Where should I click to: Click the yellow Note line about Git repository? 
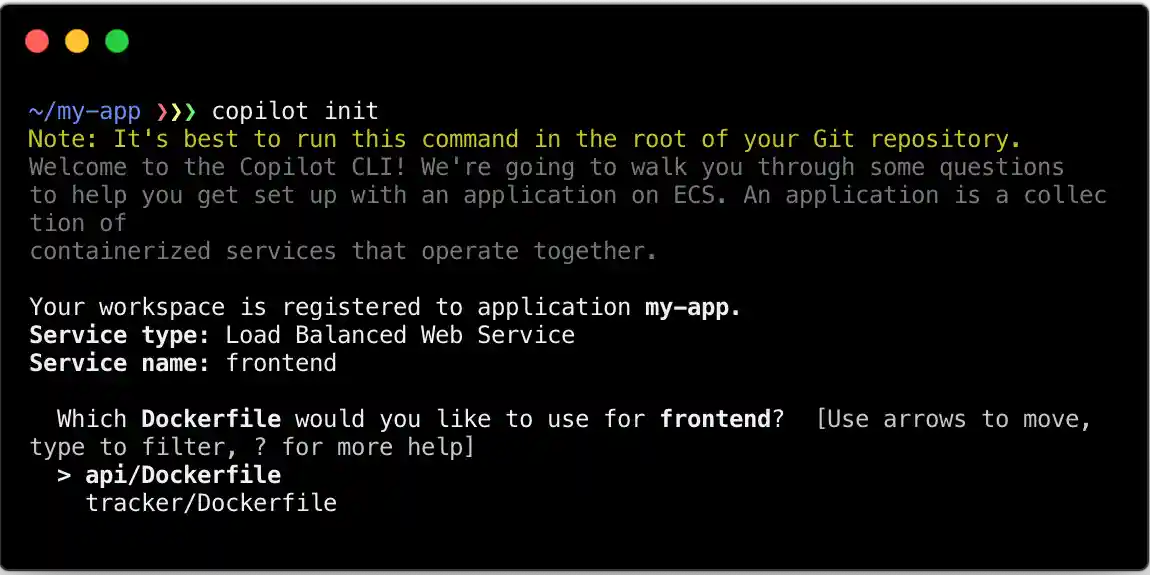525,139
